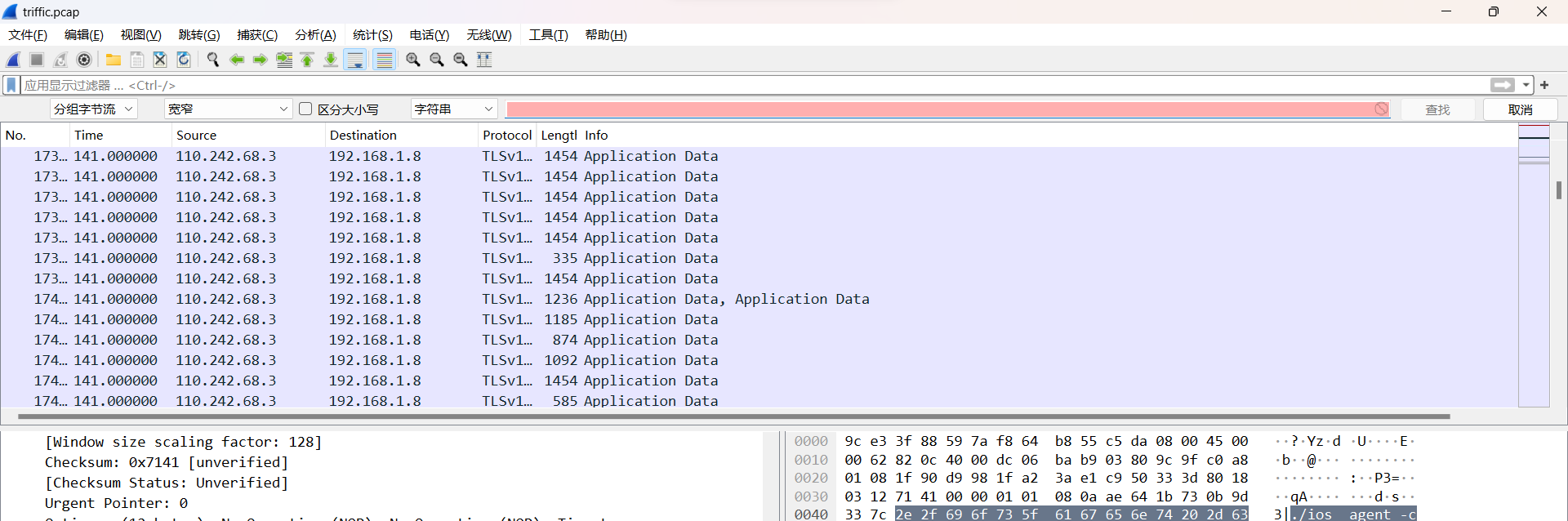Click the packet list vertical scrollbar thumb
This screenshot has height=521, width=1568.
1559,190
